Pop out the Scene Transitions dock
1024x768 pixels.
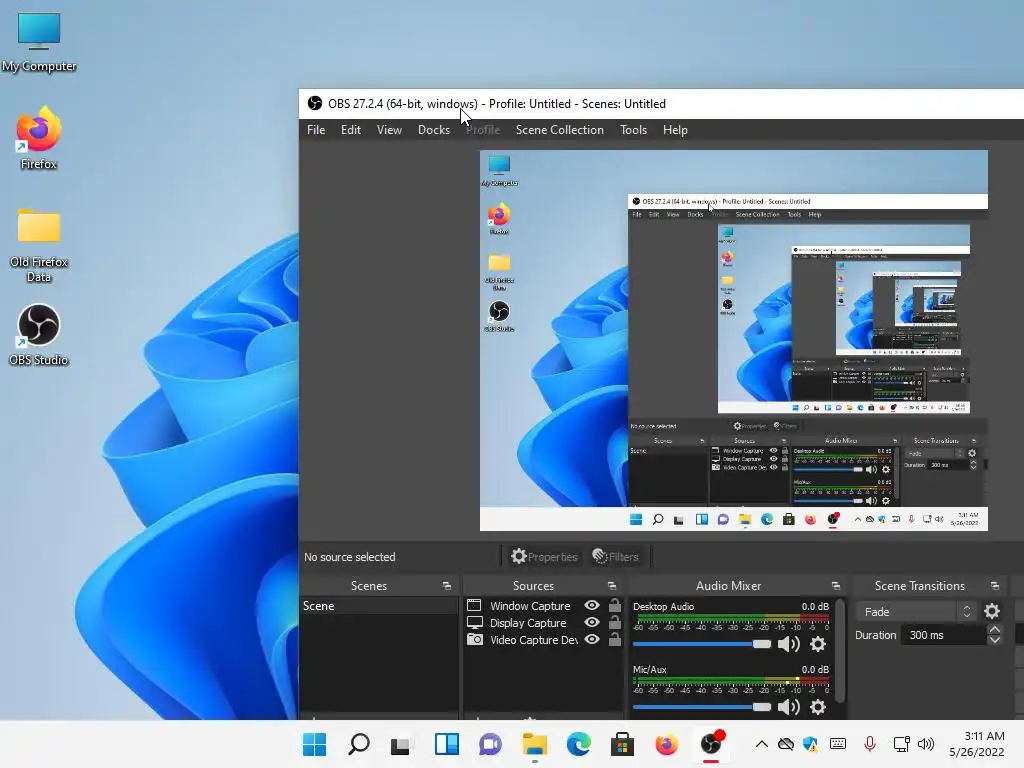tap(995, 586)
